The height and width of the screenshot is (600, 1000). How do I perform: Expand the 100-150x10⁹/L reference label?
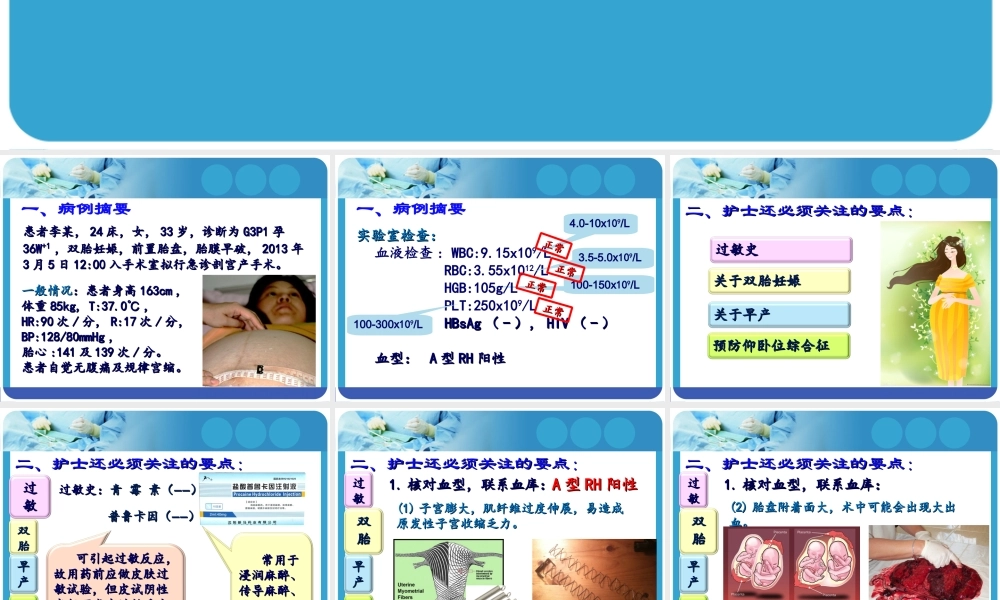point(604,284)
